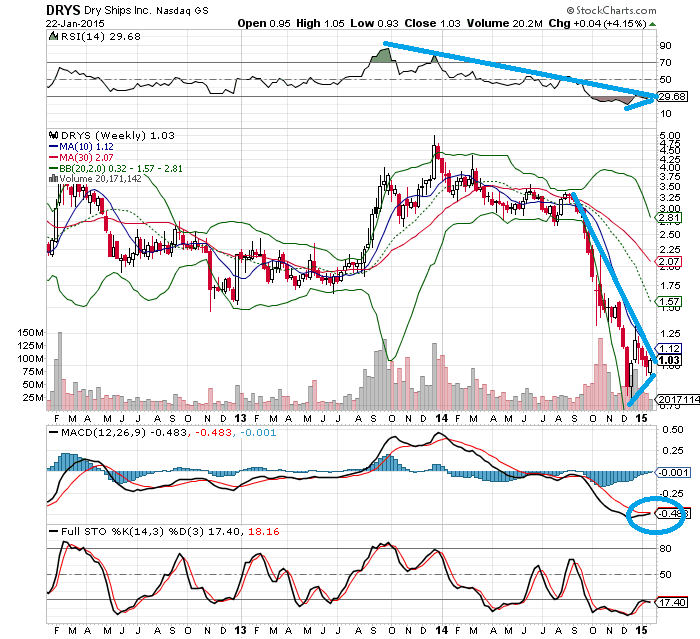
Task: Click the RSI(14) 29.68 label
Action: tap(100, 37)
